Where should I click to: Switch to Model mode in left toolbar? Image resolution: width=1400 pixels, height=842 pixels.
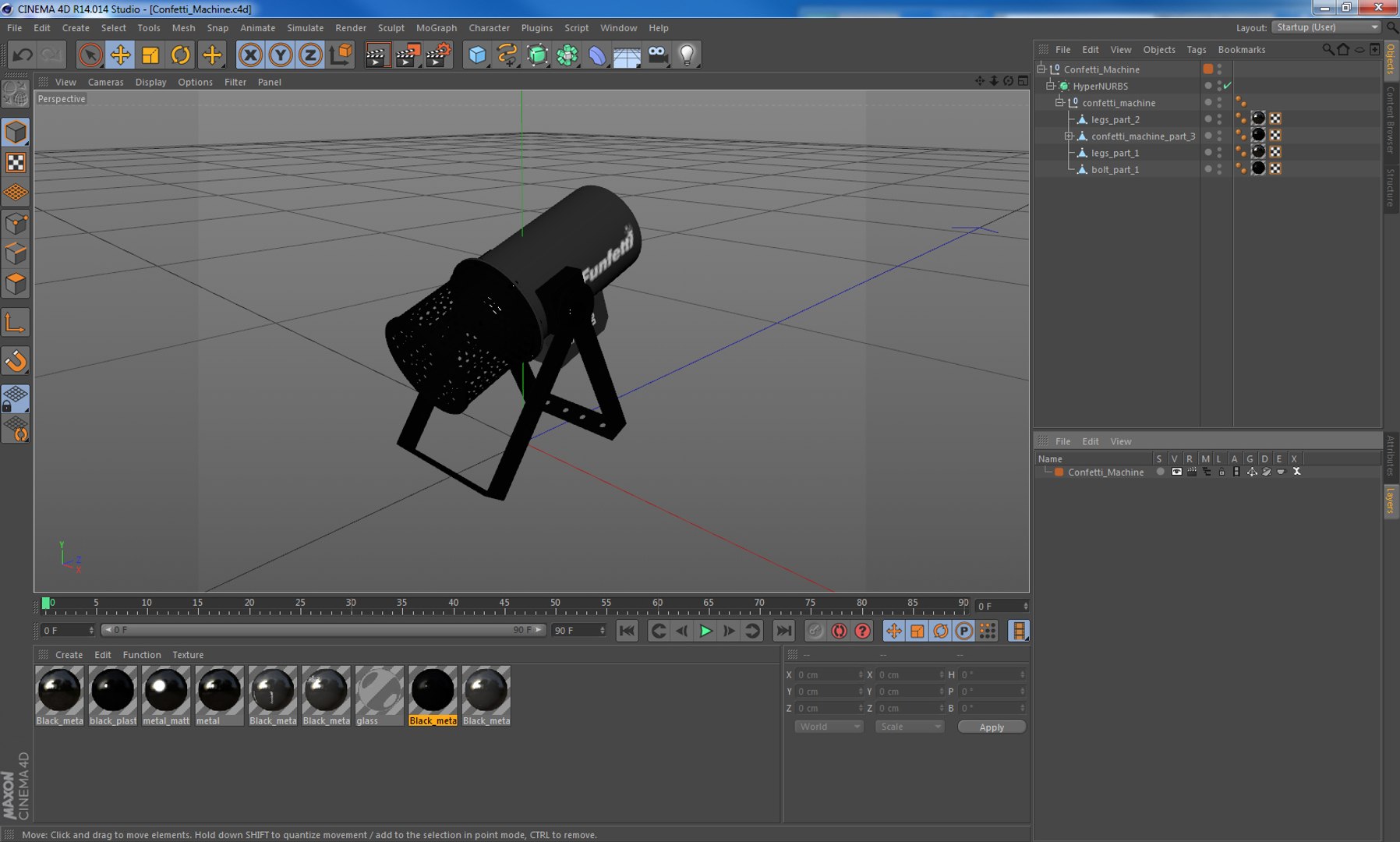[x=16, y=133]
